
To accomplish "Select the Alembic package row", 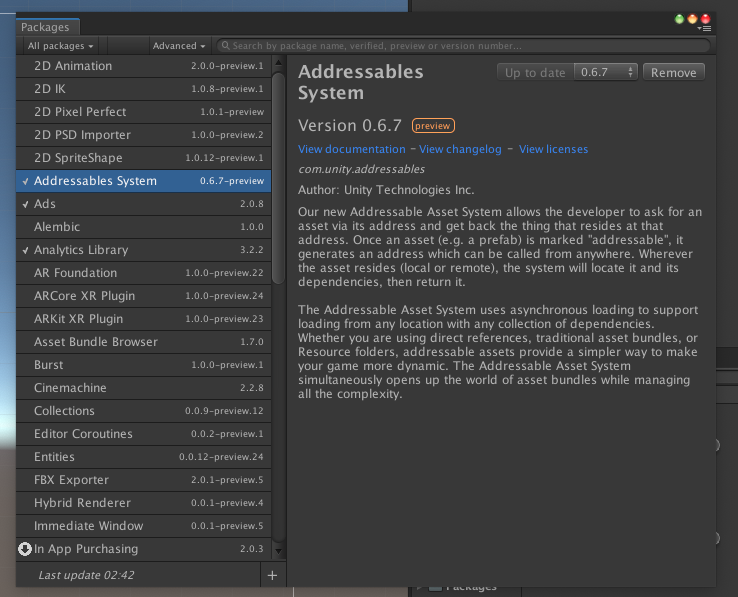I will (144, 227).
